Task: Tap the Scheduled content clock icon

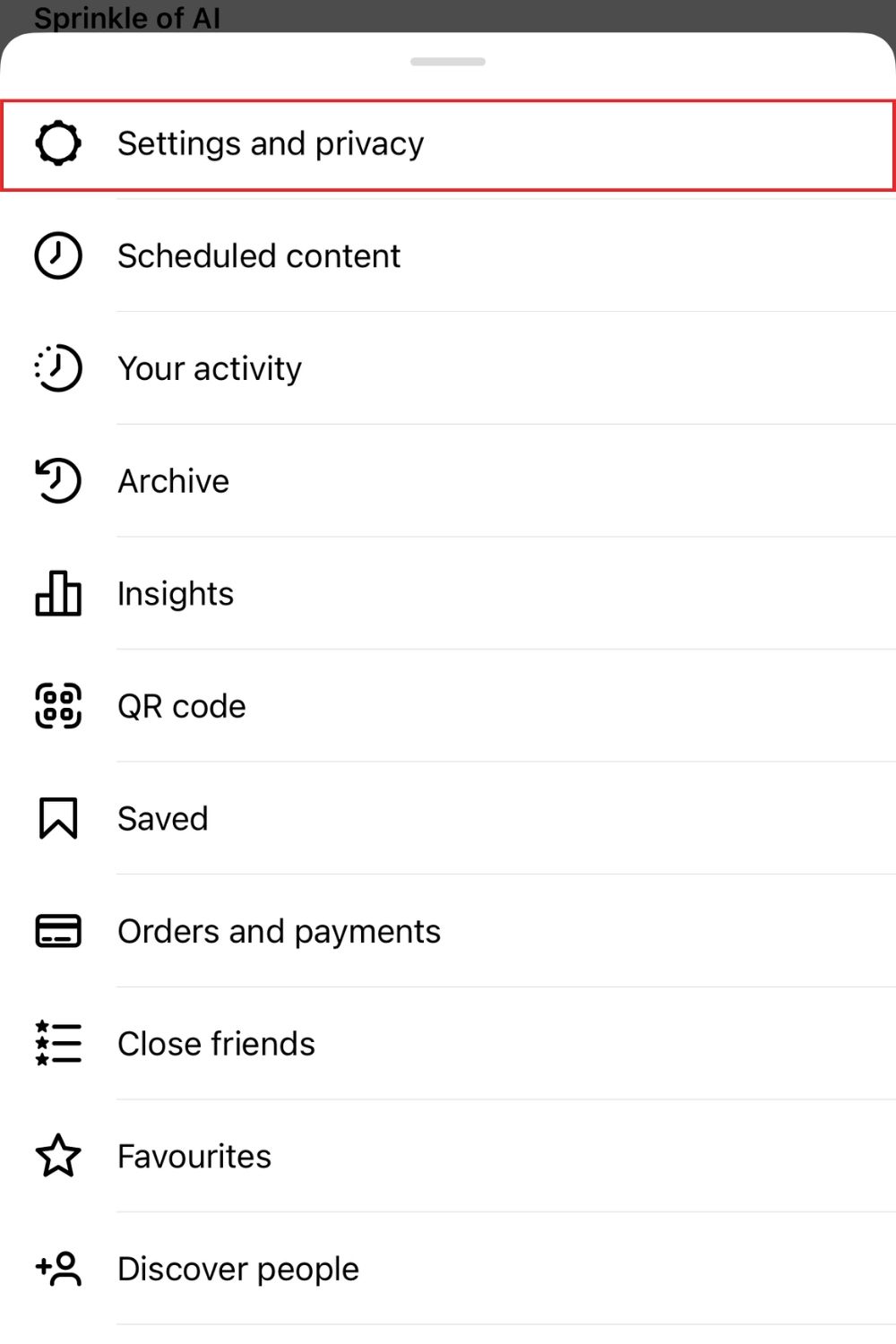Action: point(58,256)
